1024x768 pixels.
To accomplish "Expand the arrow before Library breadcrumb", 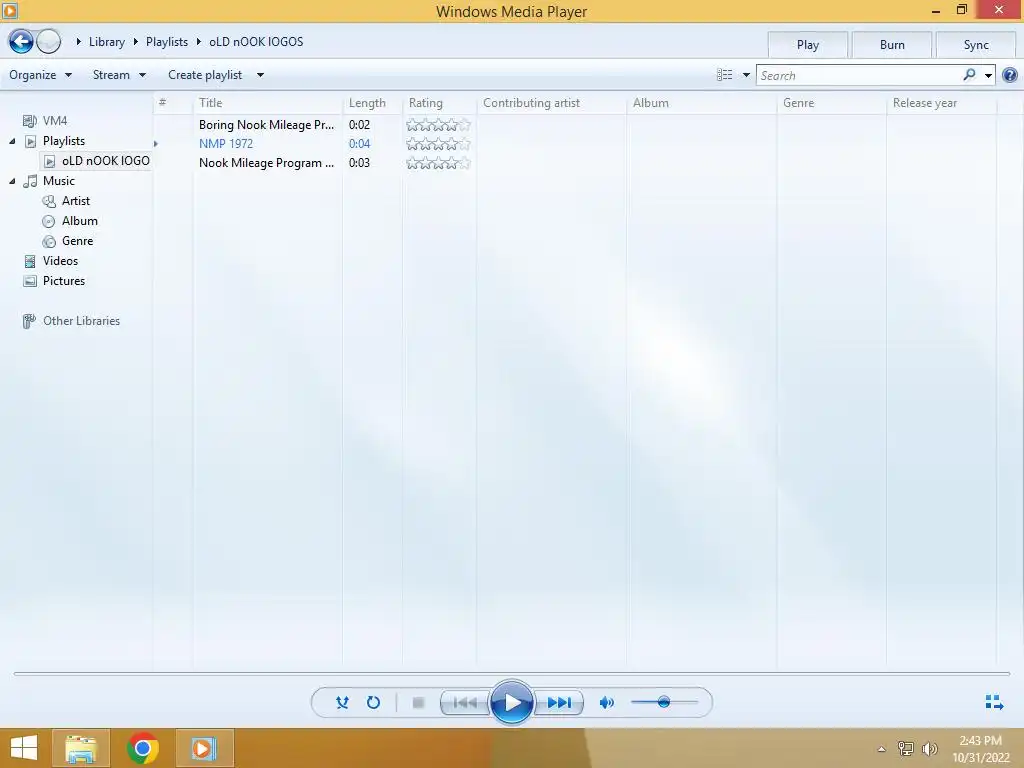I will (78, 42).
